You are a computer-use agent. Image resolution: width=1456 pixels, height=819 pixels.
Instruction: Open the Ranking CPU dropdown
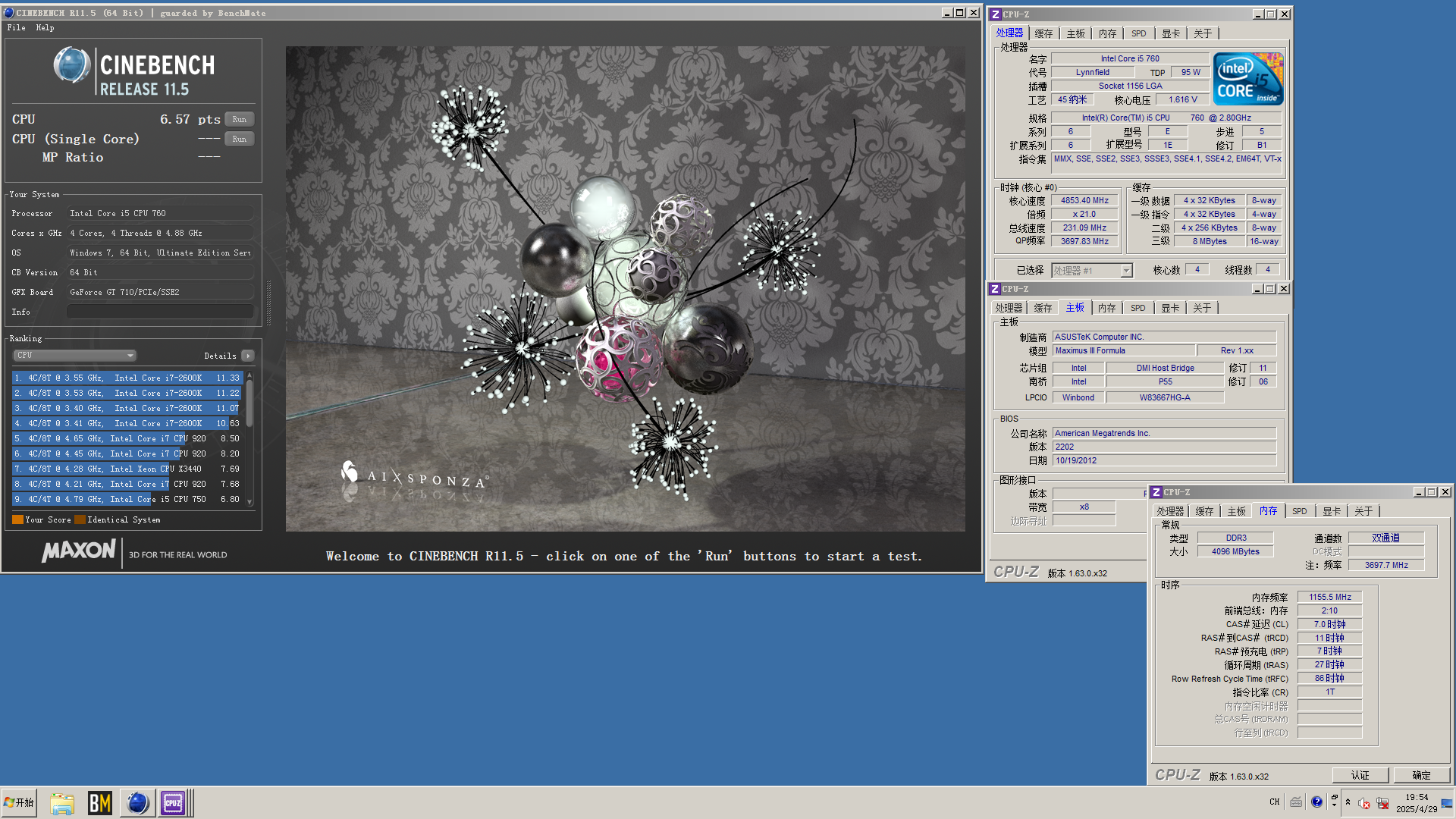(x=74, y=355)
